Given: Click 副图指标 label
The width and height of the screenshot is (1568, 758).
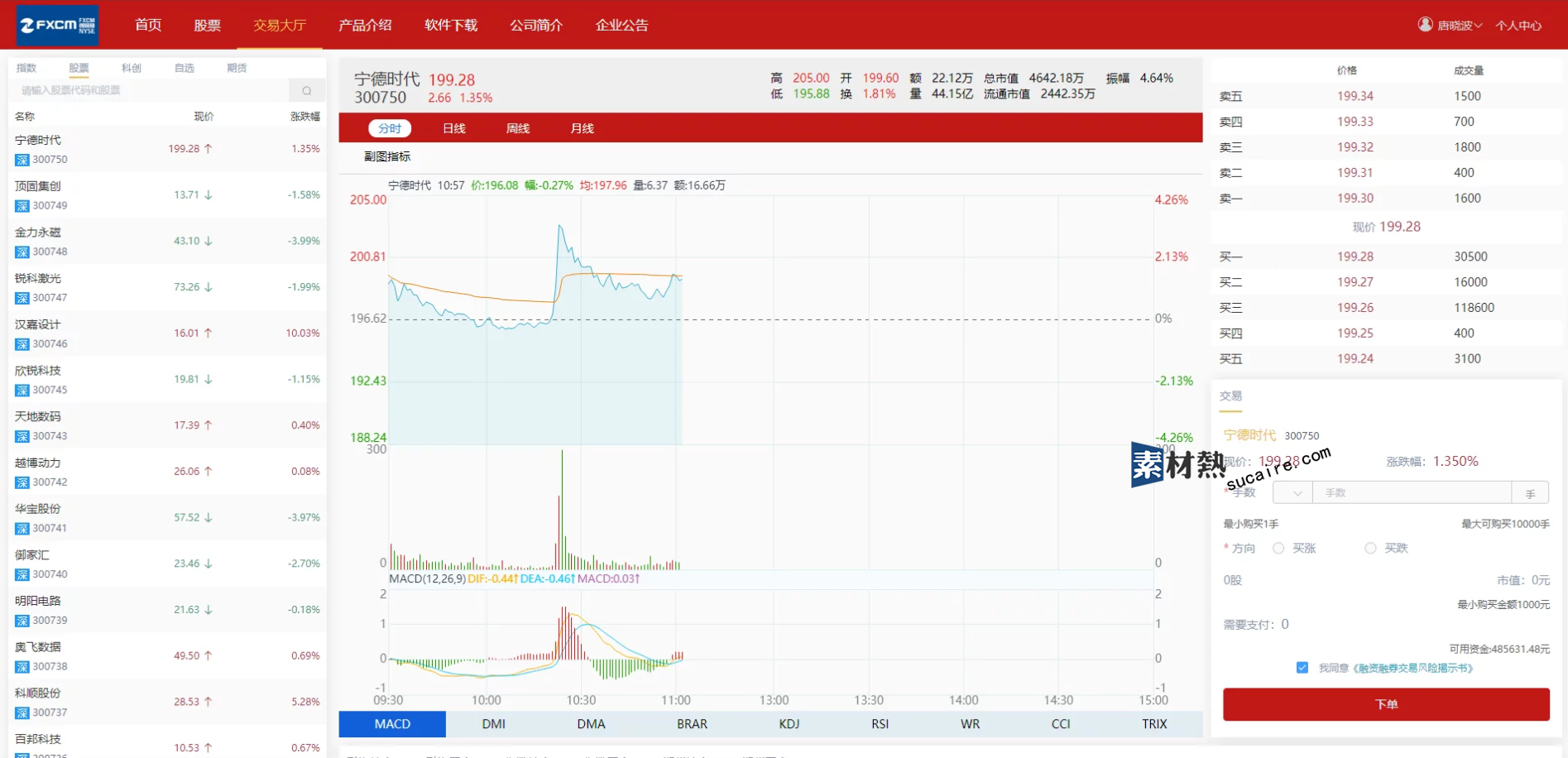Looking at the screenshot, I should pos(387,156).
